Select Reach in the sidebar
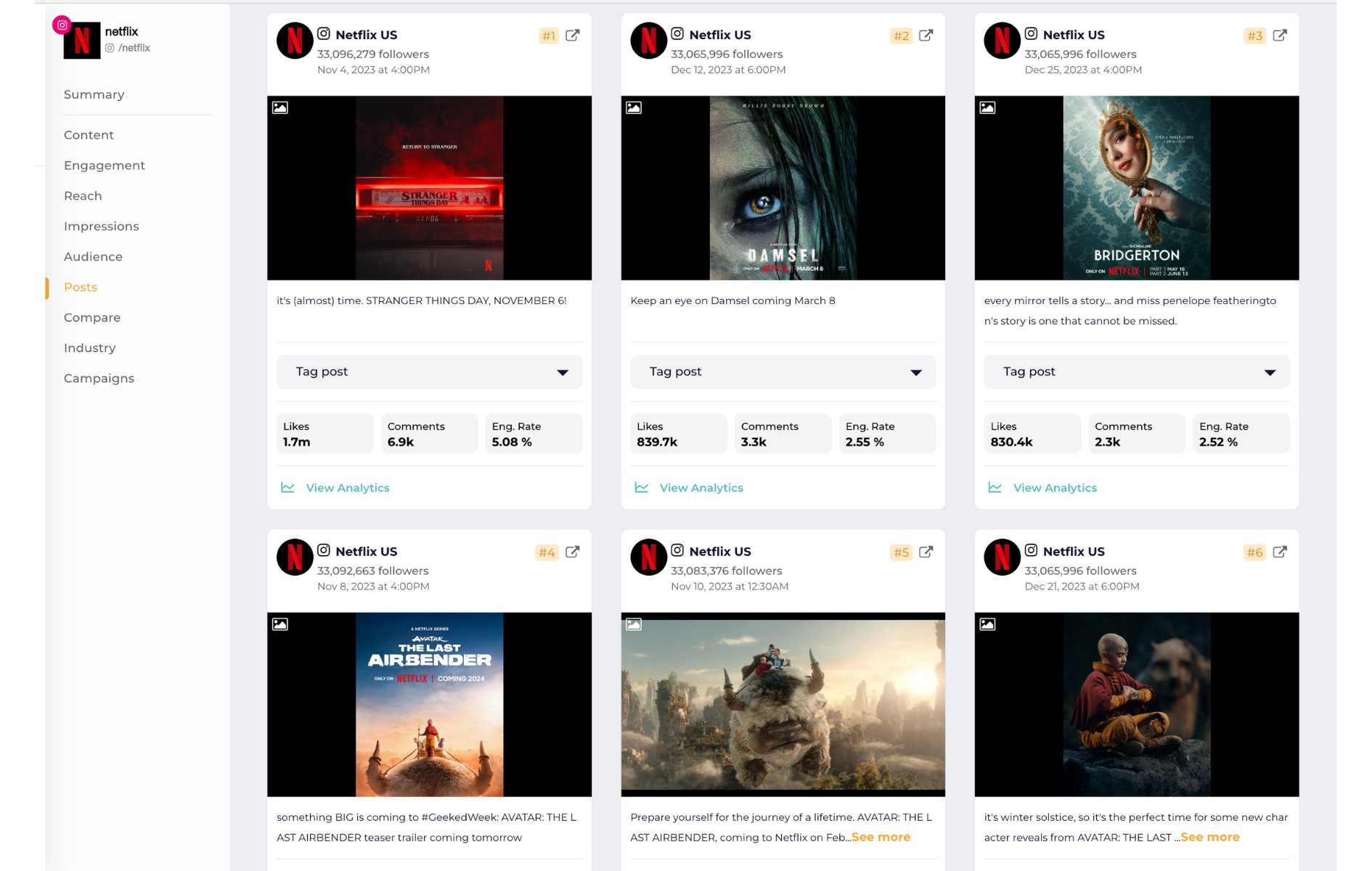 pos(83,196)
